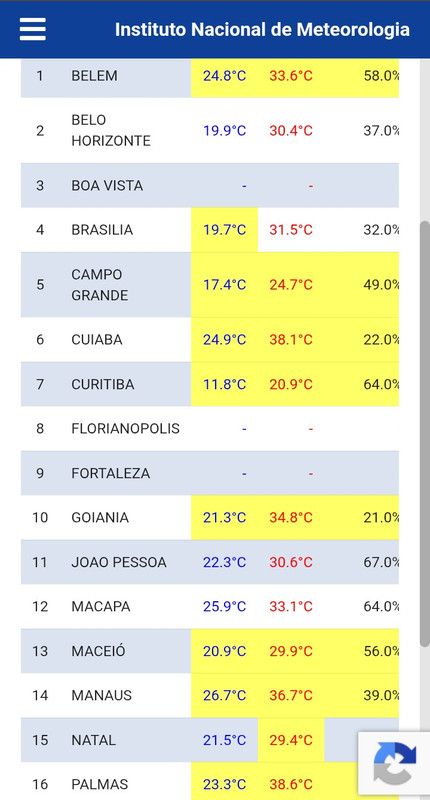Select the FLORIANOPOLIS row
The width and height of the screenshot is (430, 800).
(x=210, y=429)
